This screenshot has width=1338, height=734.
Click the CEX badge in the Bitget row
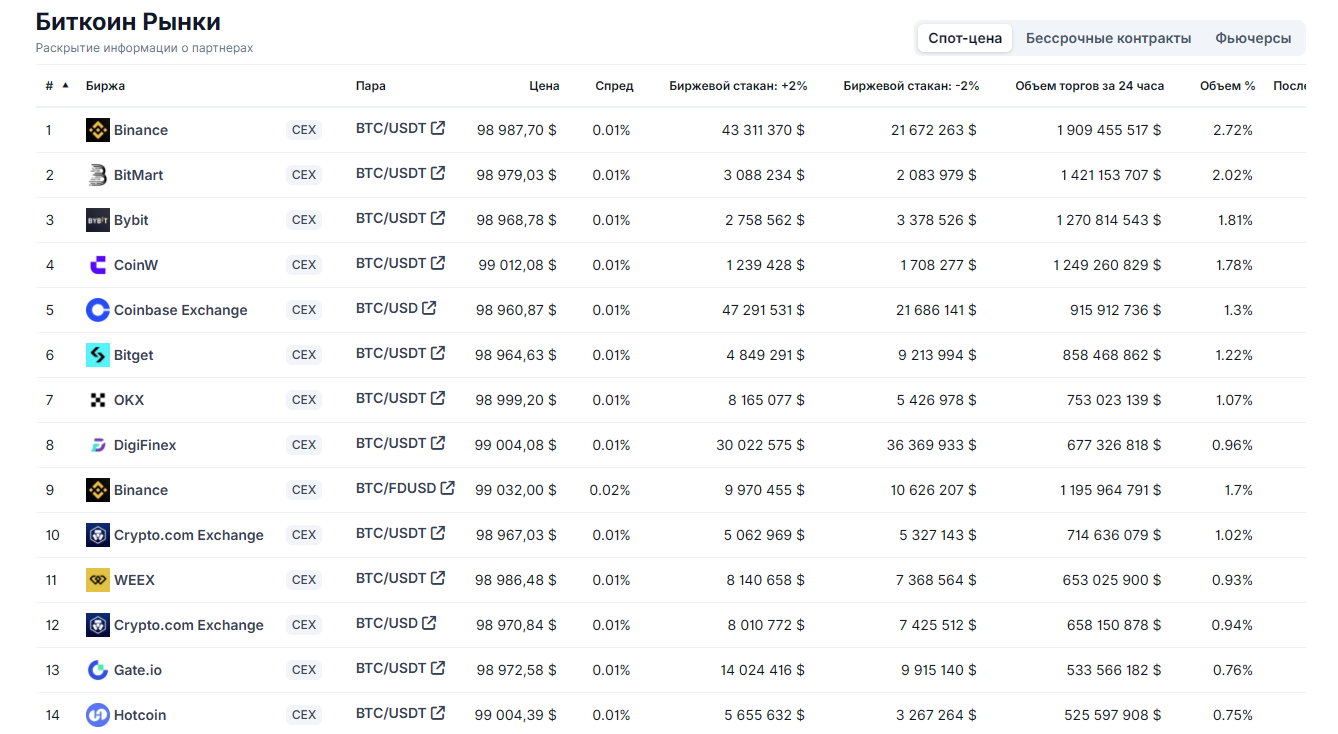pos(304,355)
